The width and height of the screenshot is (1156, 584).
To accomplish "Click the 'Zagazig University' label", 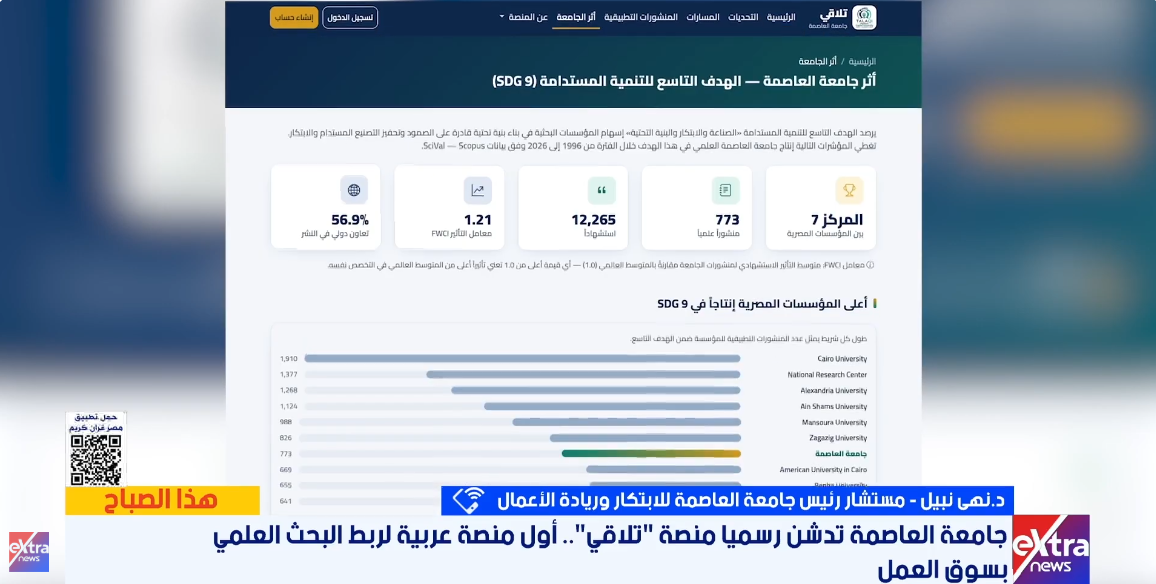I will pyautogui.click(x=838, y=438).
